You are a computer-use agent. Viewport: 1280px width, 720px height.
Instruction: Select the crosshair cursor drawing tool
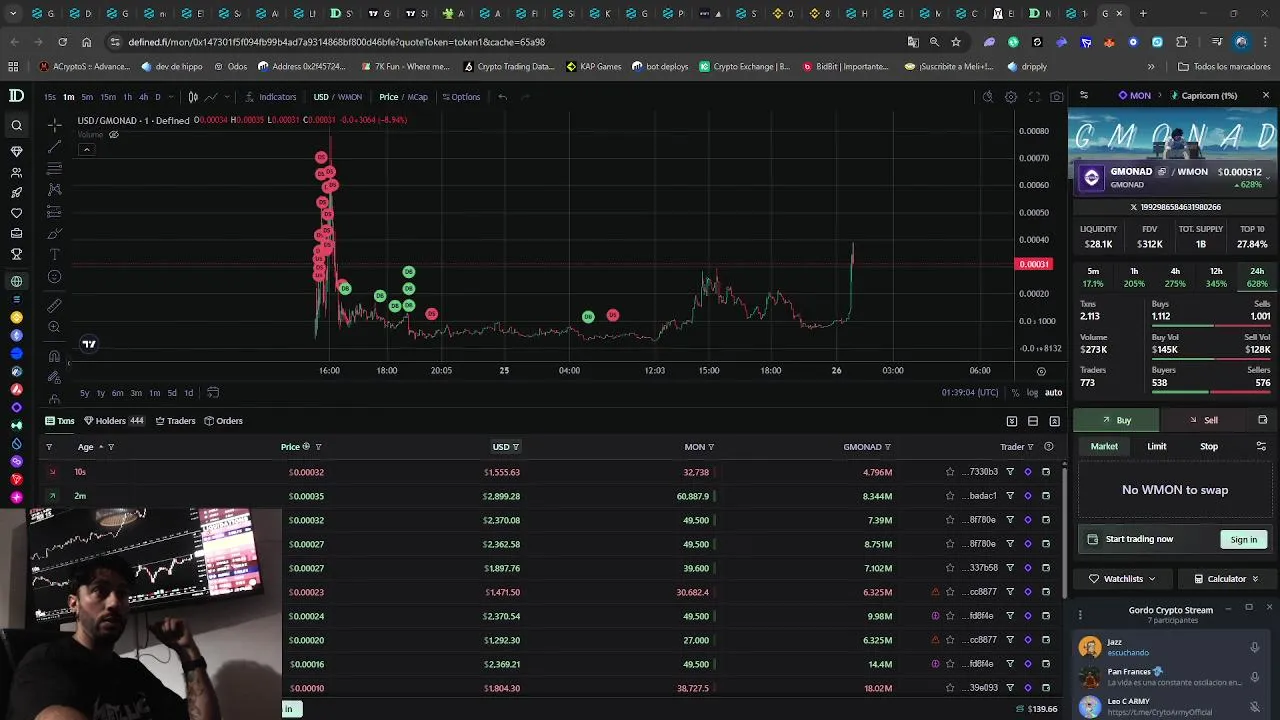point(54,125)
